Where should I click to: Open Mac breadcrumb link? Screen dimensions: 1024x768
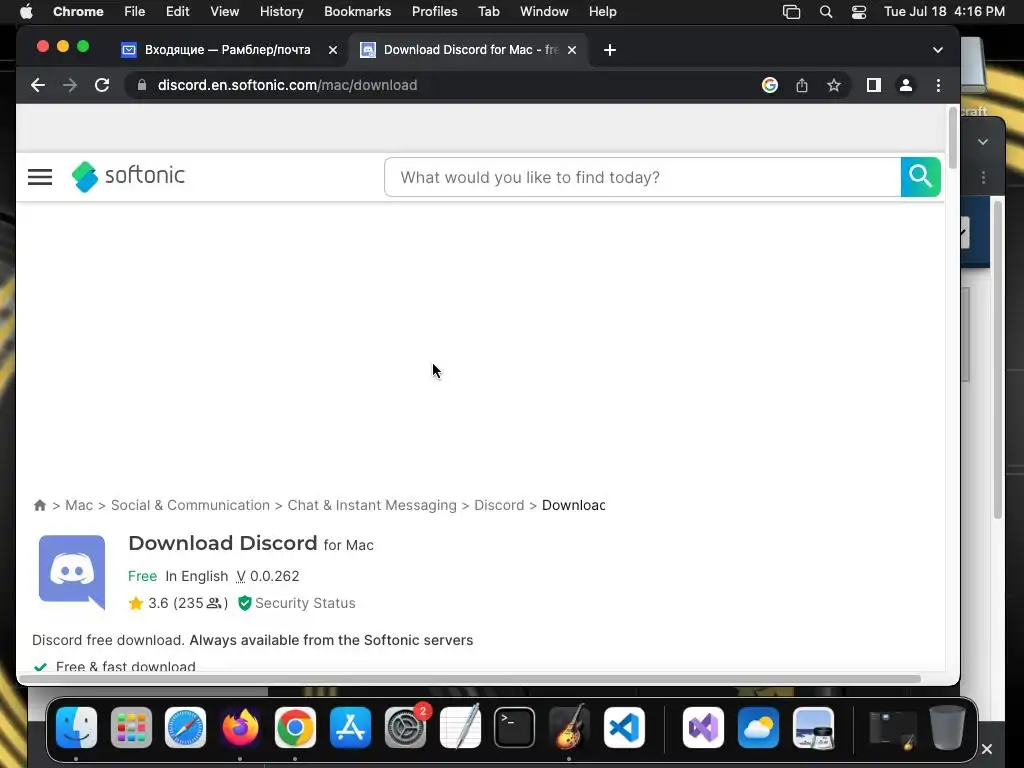(x=79, y=505)
